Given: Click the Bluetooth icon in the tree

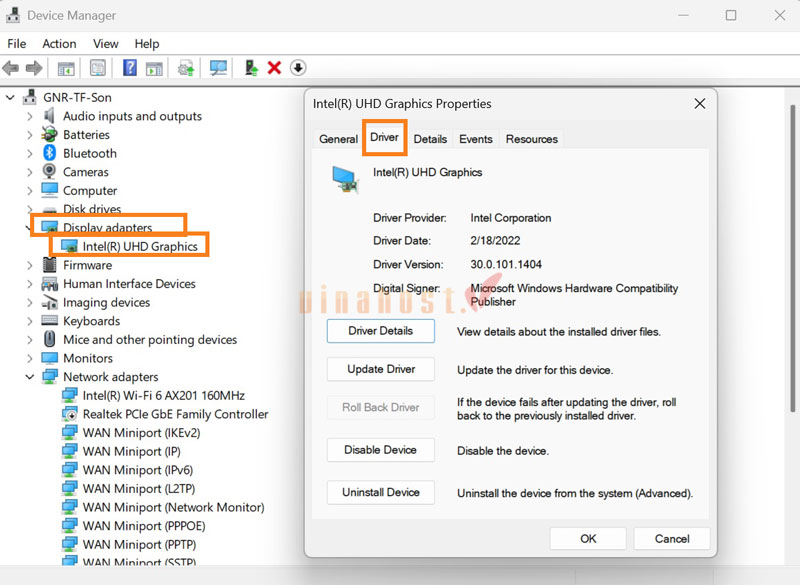Looking at the screenshot, I should (49, 153).
